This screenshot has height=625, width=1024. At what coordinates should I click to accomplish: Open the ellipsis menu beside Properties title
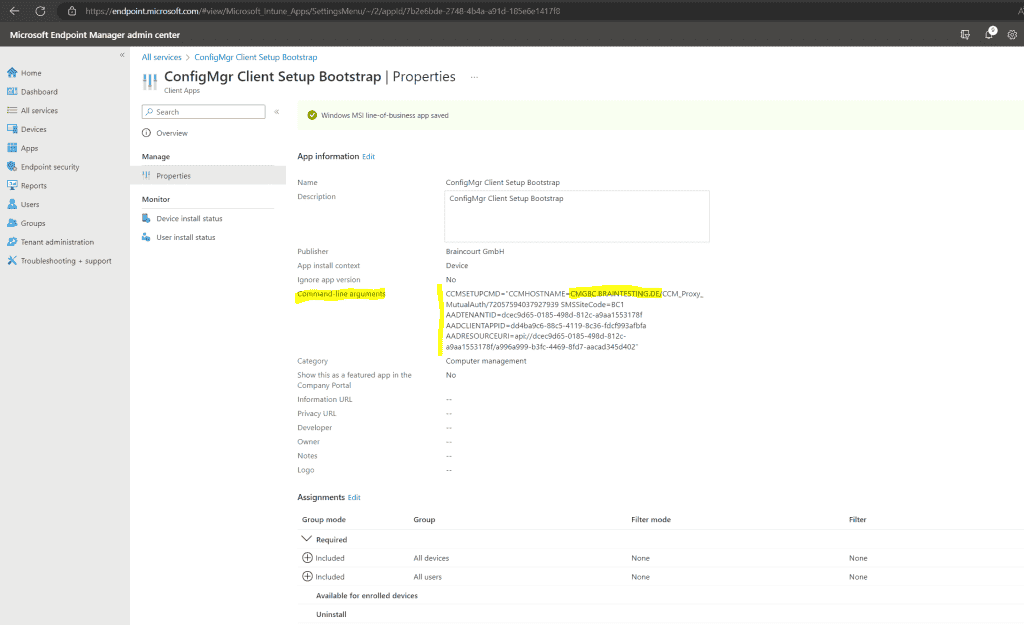click(x=474, y=78)
